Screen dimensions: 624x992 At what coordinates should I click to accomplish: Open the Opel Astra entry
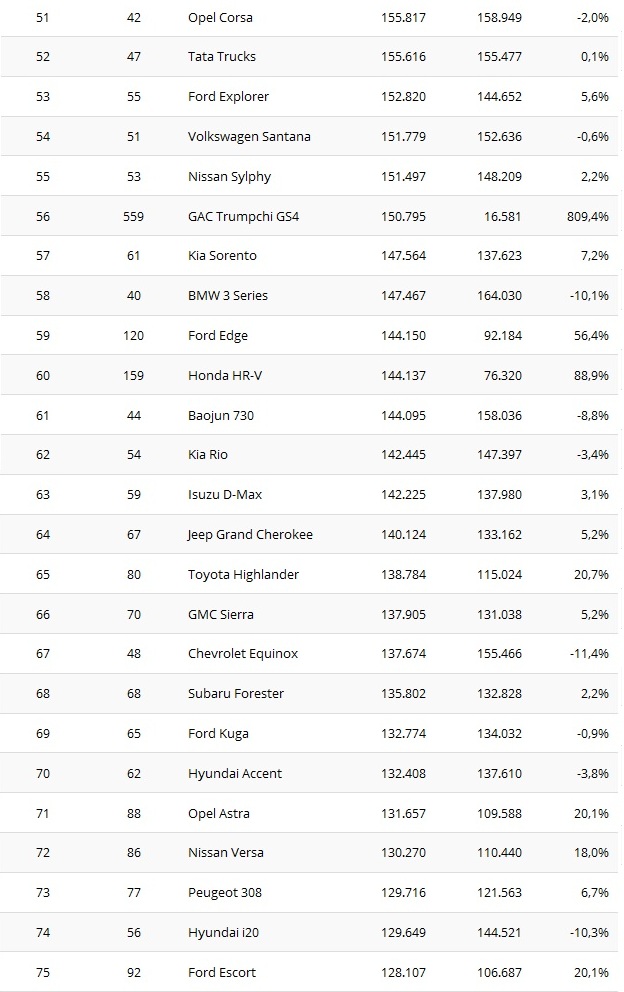[x=219, y=813]
